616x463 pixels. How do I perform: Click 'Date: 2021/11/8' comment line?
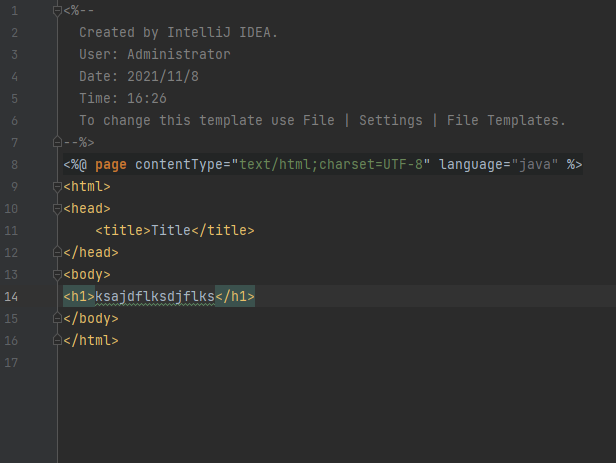pos(139,76)
